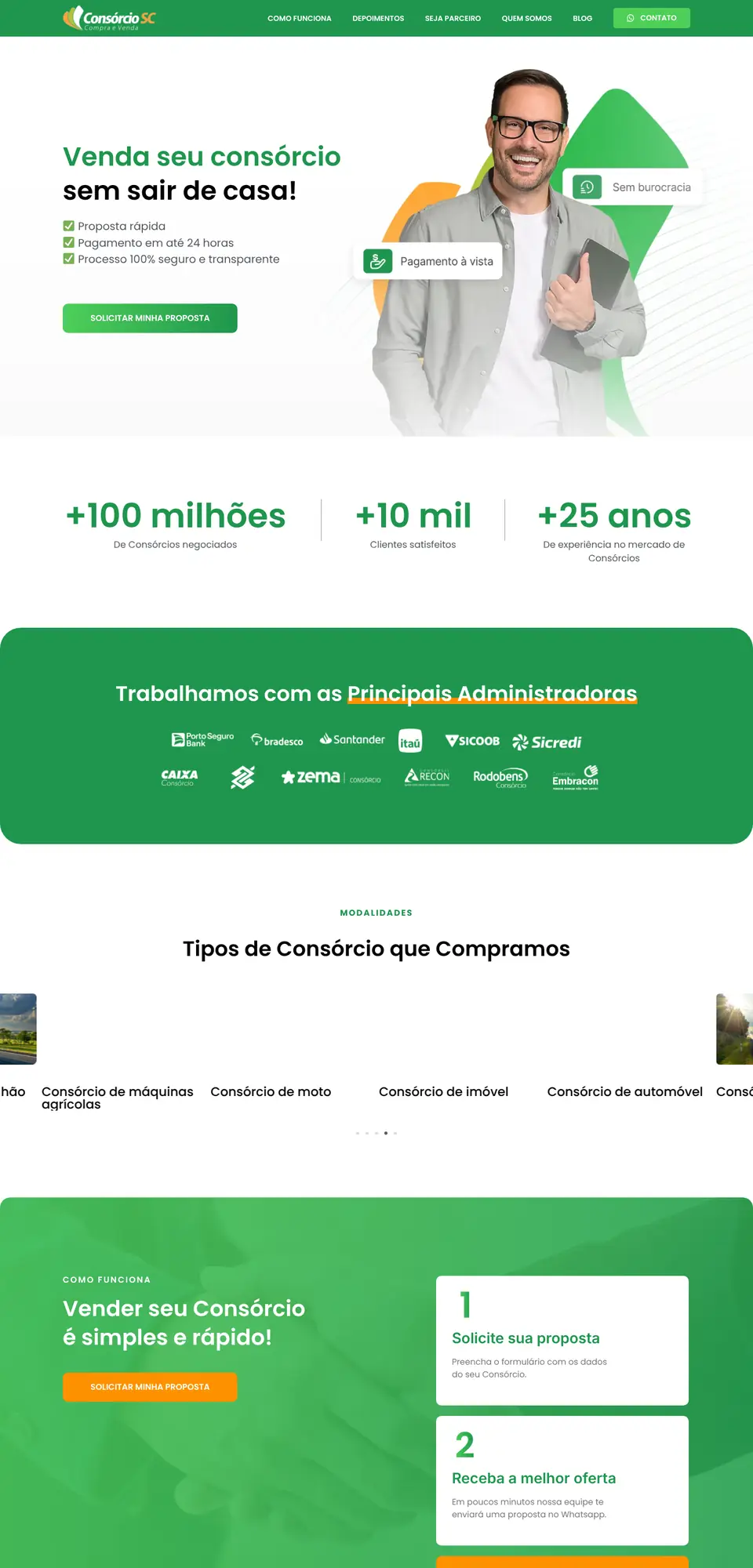
Task: Click the Sicoob logo
Action: point(472,741)
